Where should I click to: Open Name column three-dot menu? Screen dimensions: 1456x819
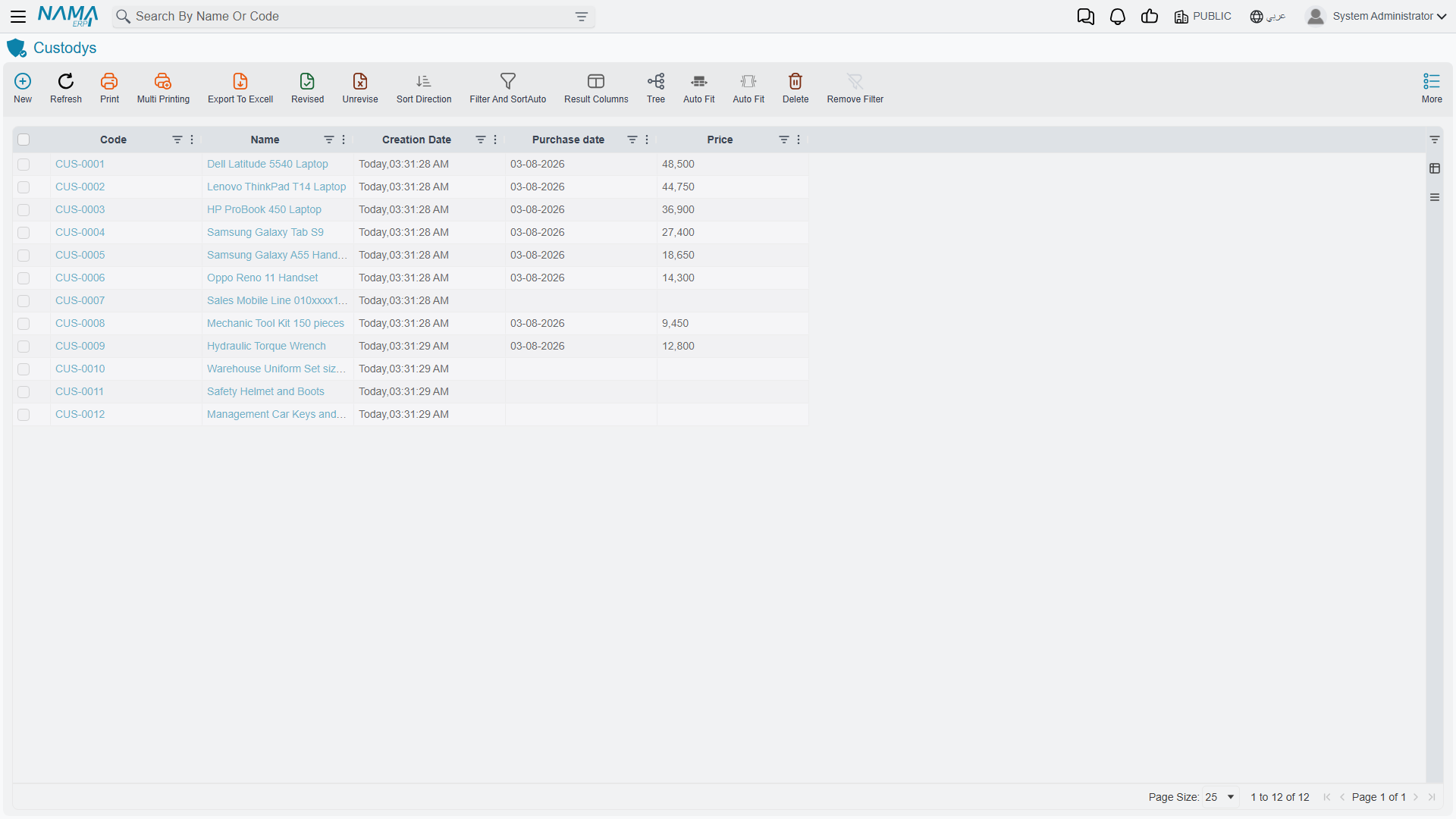344,140
